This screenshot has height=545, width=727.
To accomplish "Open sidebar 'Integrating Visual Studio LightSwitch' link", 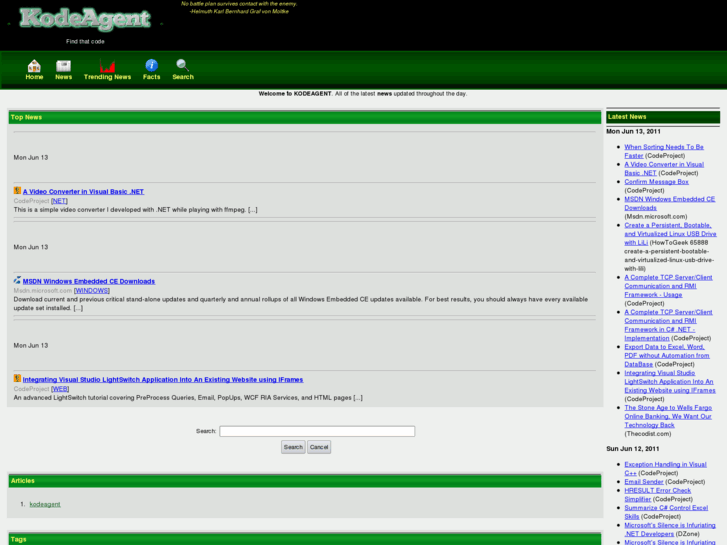I will tap(670, 382).
